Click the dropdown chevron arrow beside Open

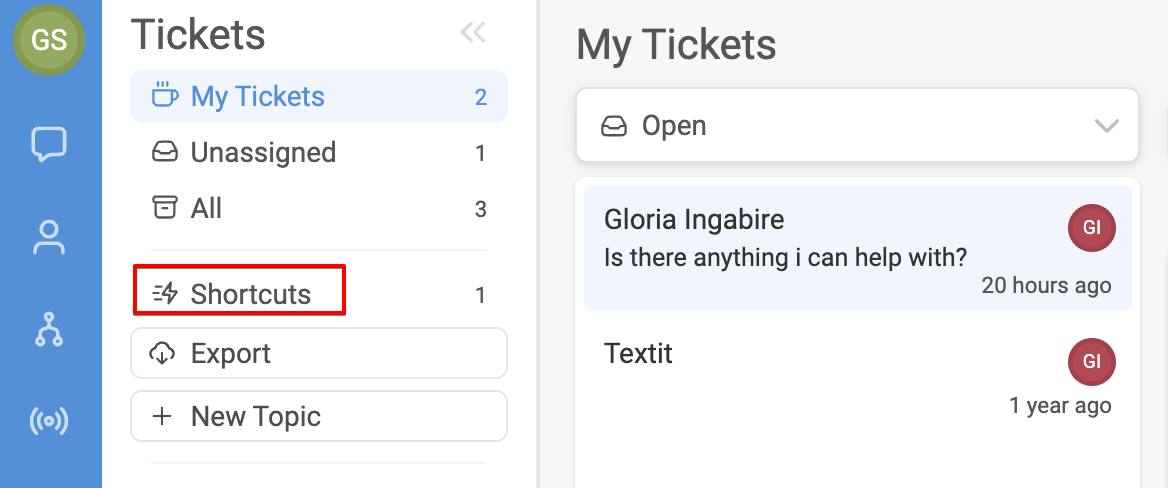coord(1107,126)
